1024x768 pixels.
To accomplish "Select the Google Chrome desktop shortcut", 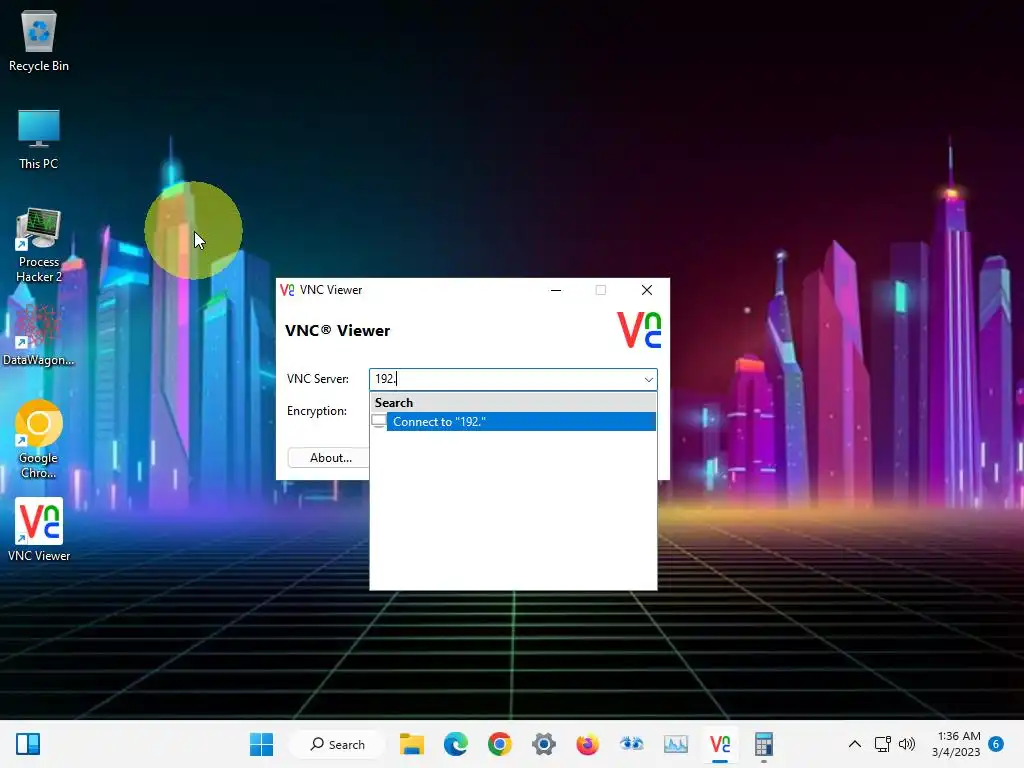I will 39,439.
